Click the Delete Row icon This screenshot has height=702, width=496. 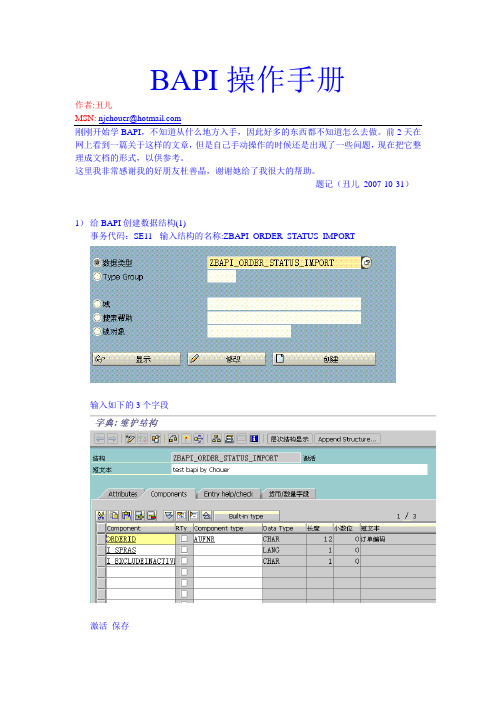[x=151, y=516]
